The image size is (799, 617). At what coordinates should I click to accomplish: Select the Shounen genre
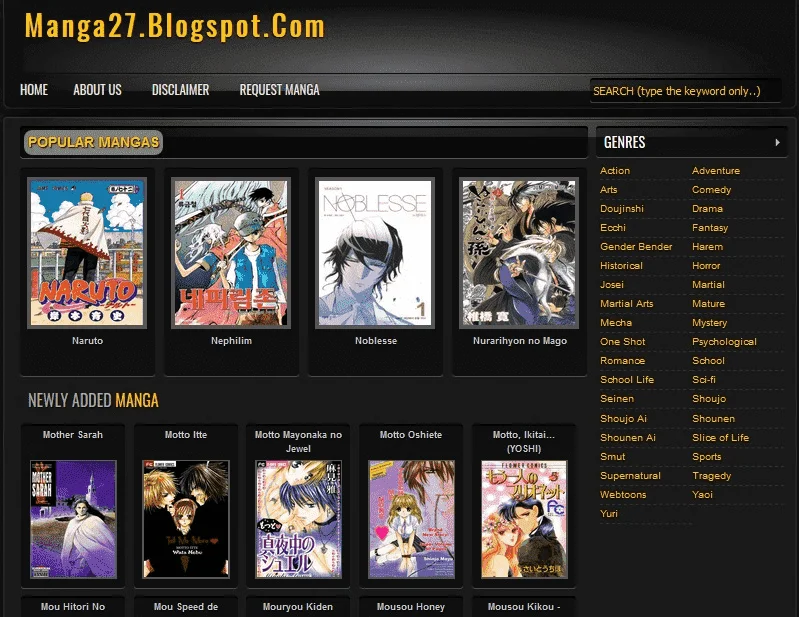click(x=713, y=419)
